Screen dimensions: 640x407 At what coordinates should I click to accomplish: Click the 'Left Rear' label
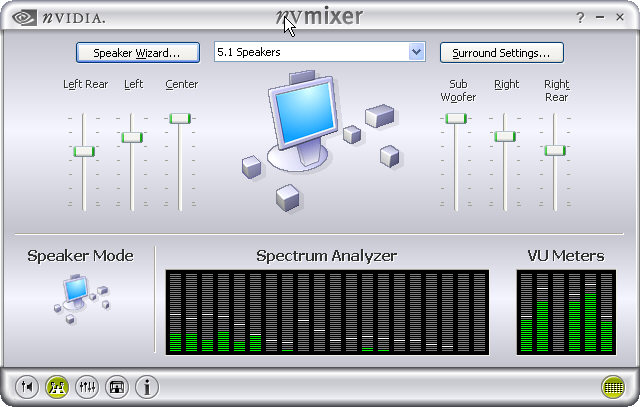(85, 84)
